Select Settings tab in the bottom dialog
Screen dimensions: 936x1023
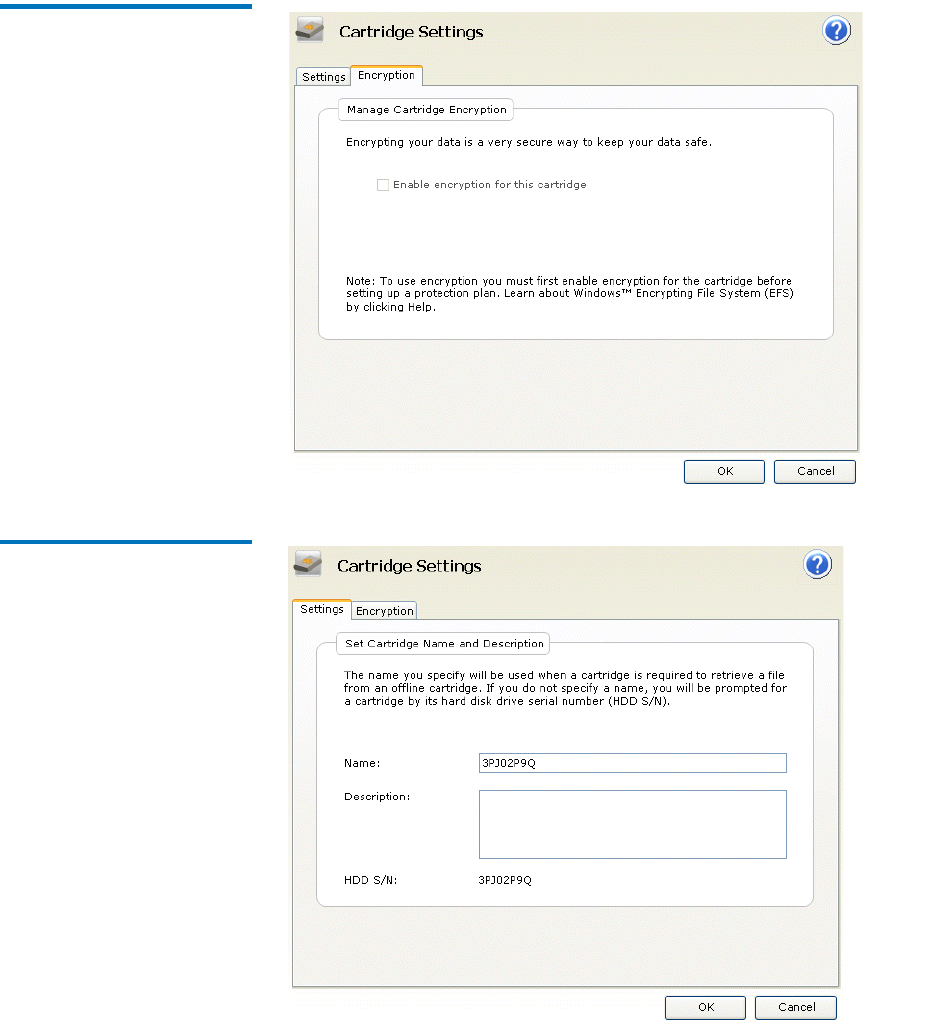click(x=322, y=609)
